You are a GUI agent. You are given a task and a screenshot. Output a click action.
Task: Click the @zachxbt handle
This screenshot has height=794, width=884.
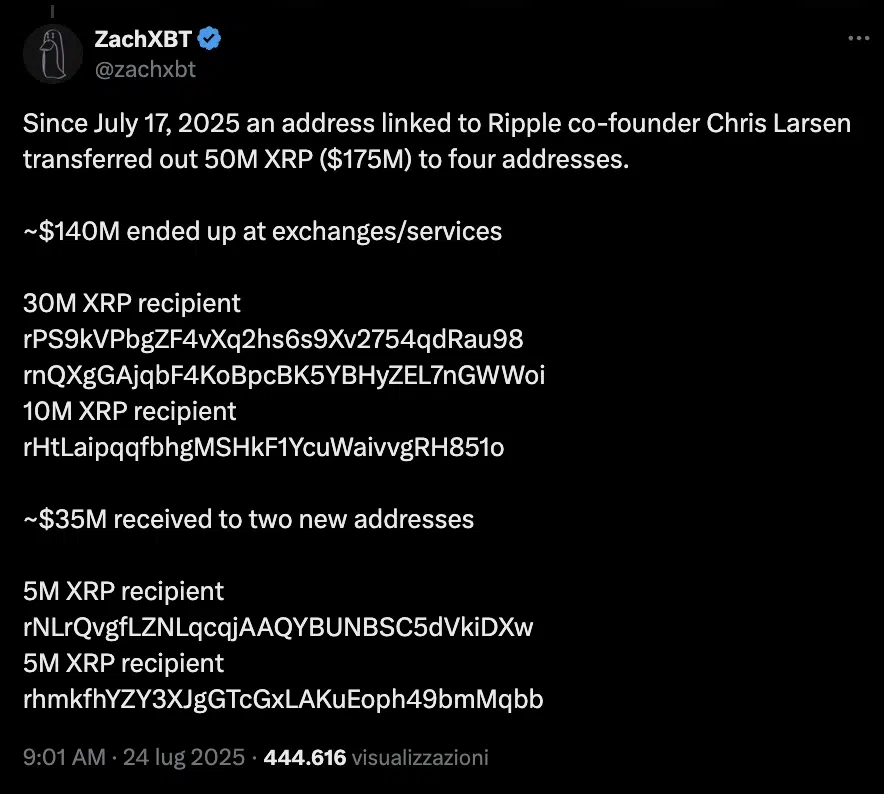[145, 69]
